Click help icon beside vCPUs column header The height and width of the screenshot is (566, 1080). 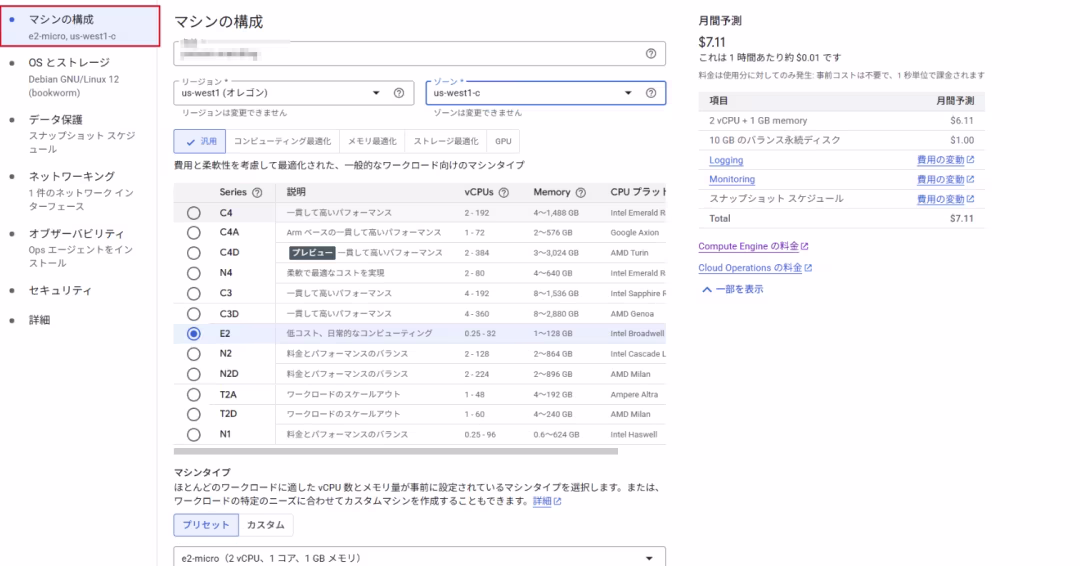[503, 193]
